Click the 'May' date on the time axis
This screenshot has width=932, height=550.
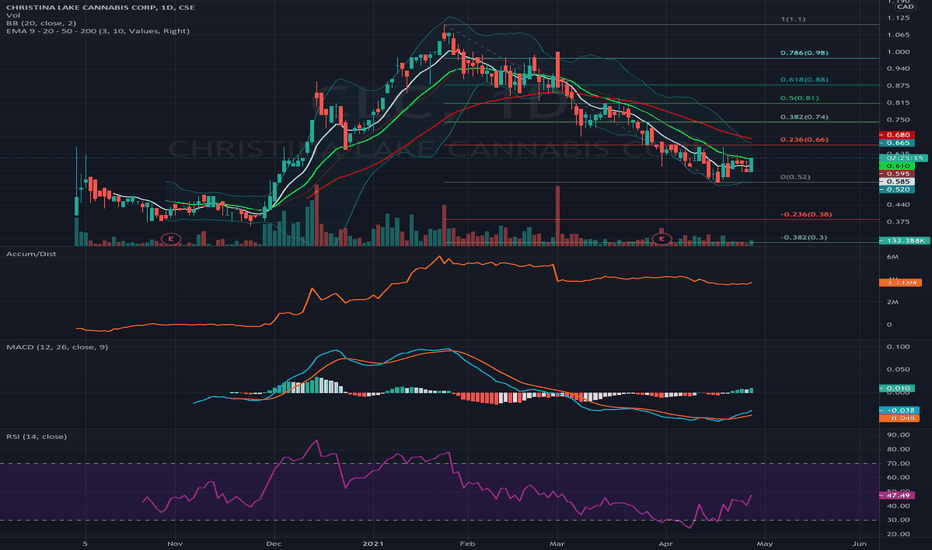coord(764,543)
